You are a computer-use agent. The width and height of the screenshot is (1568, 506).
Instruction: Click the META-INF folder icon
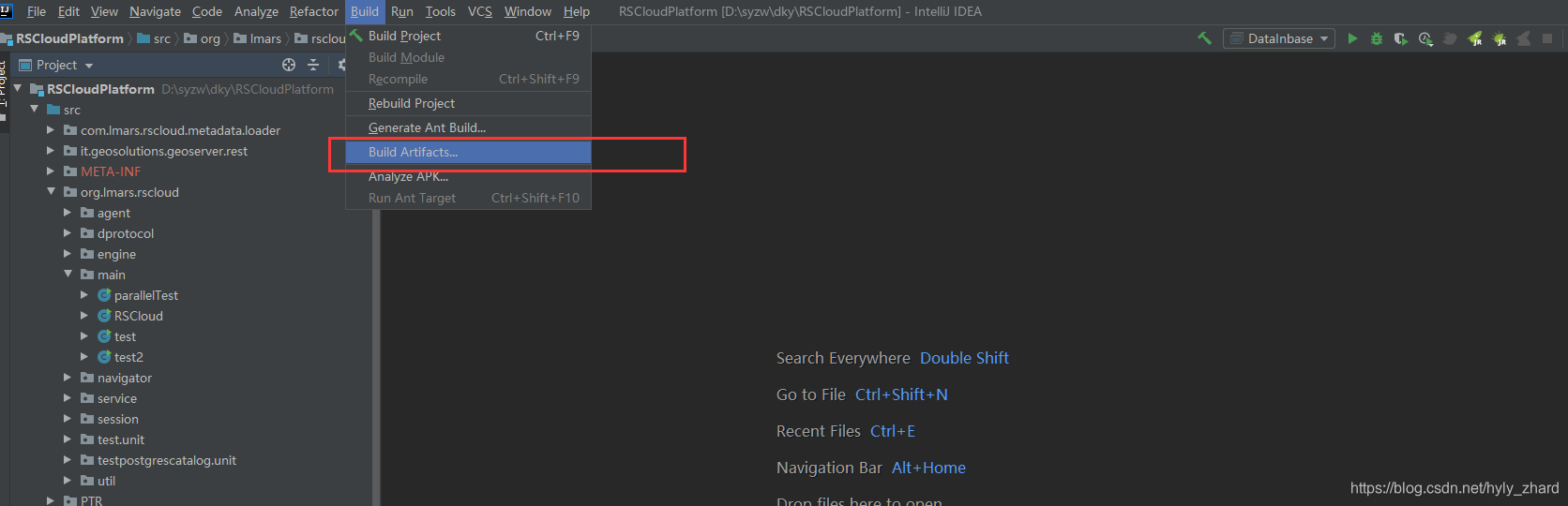tap(70, 171)
